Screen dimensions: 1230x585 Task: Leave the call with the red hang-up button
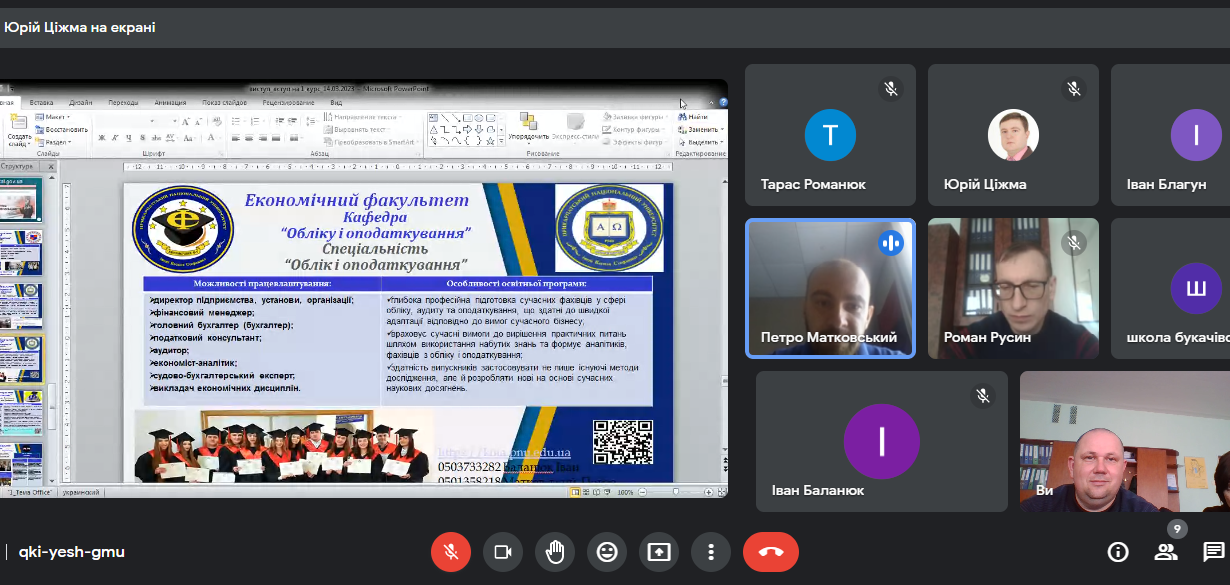click(770, 552)
